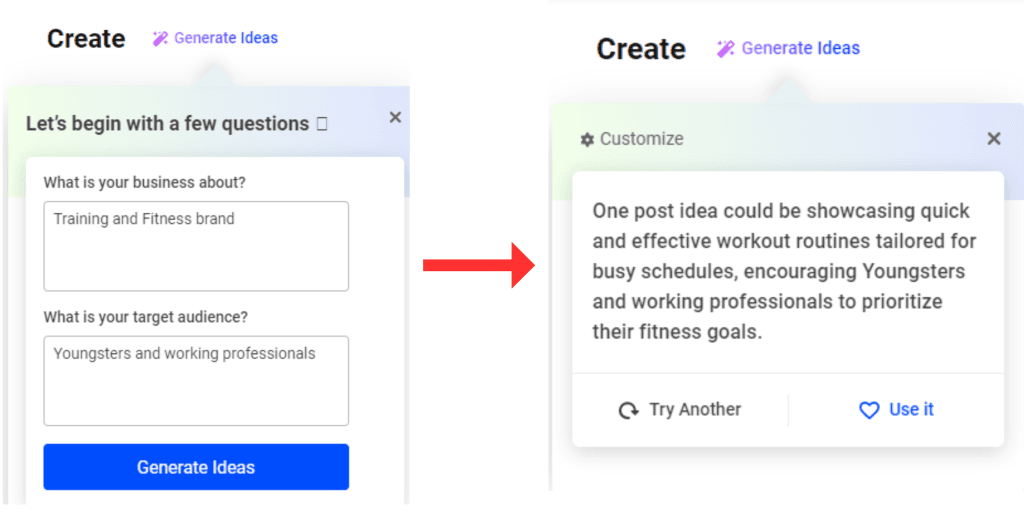Click the Try Another refresh icon

628,410
